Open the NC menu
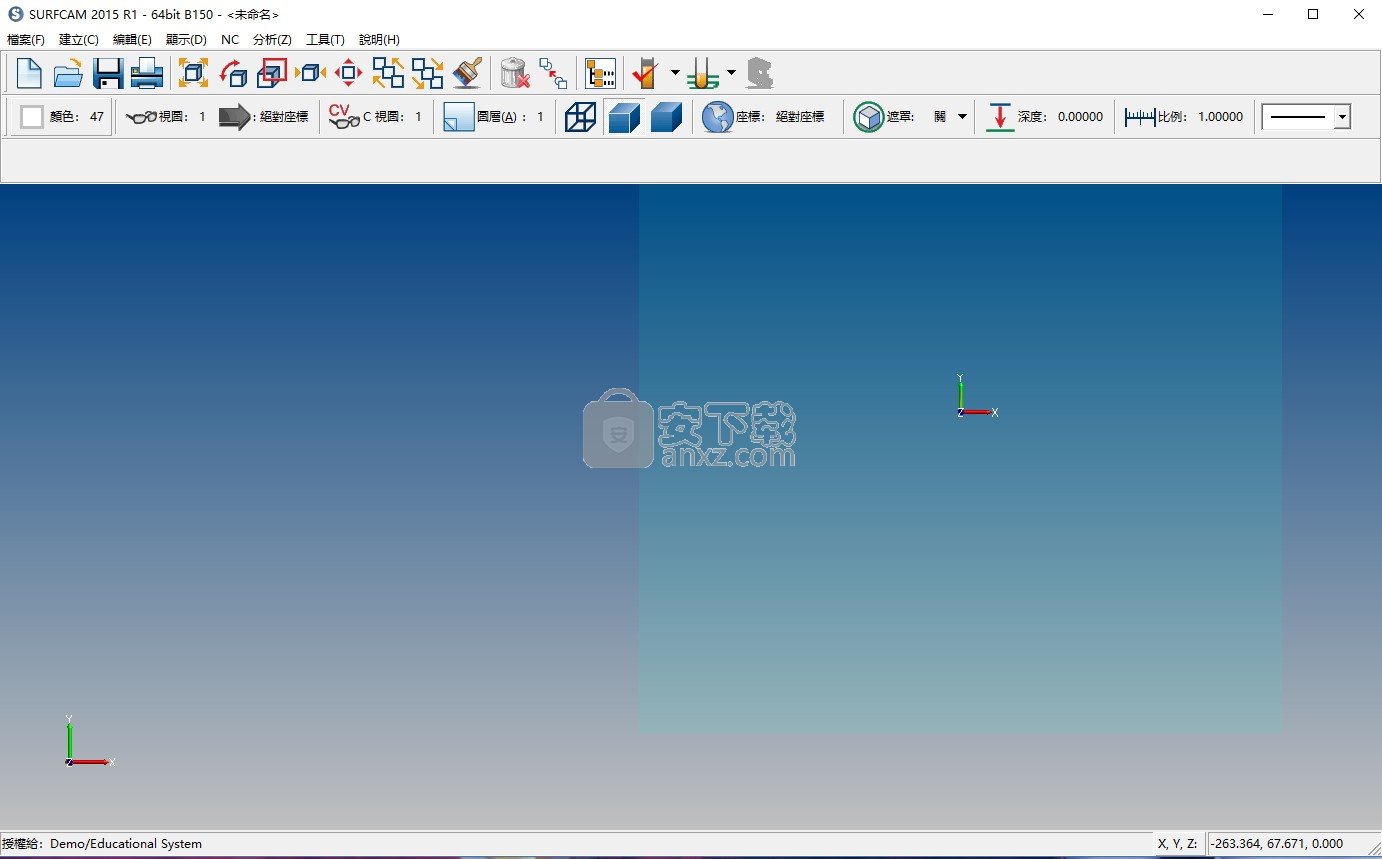Screen dimensions: 1382x859 (230, 40)
